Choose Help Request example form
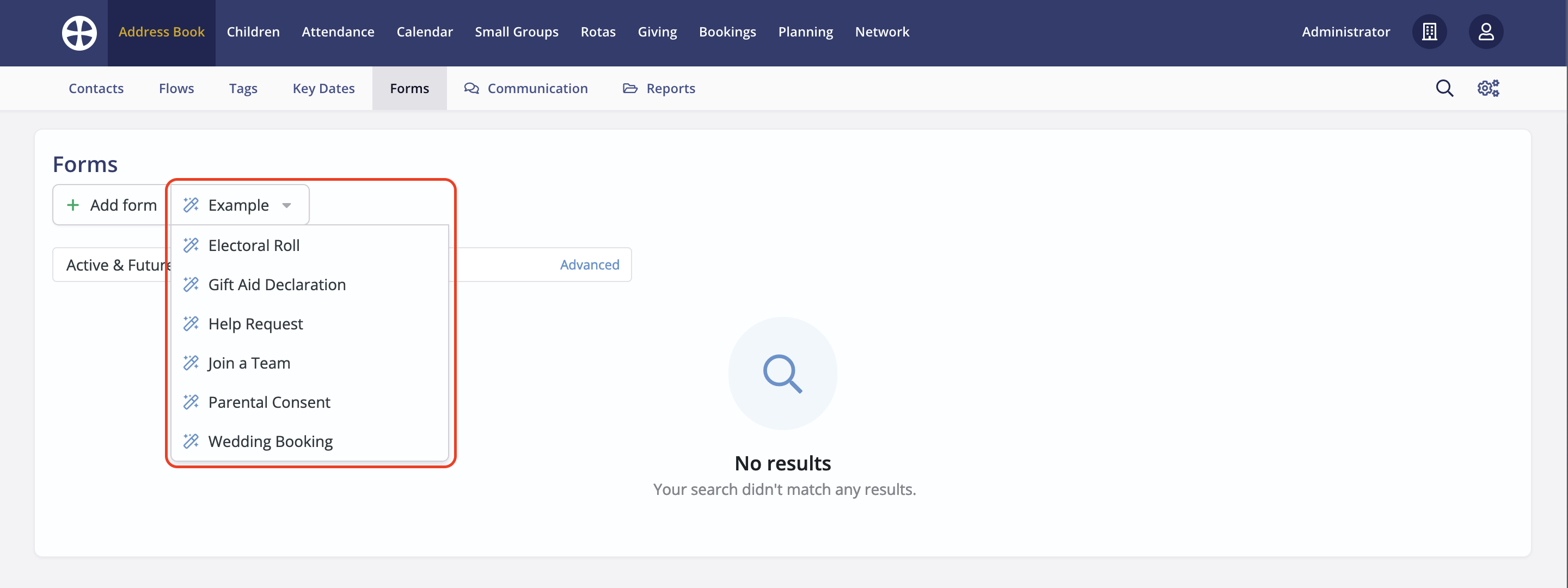Image resolution: width=1568 pixels, height=588 pixels. click(310, 324)
